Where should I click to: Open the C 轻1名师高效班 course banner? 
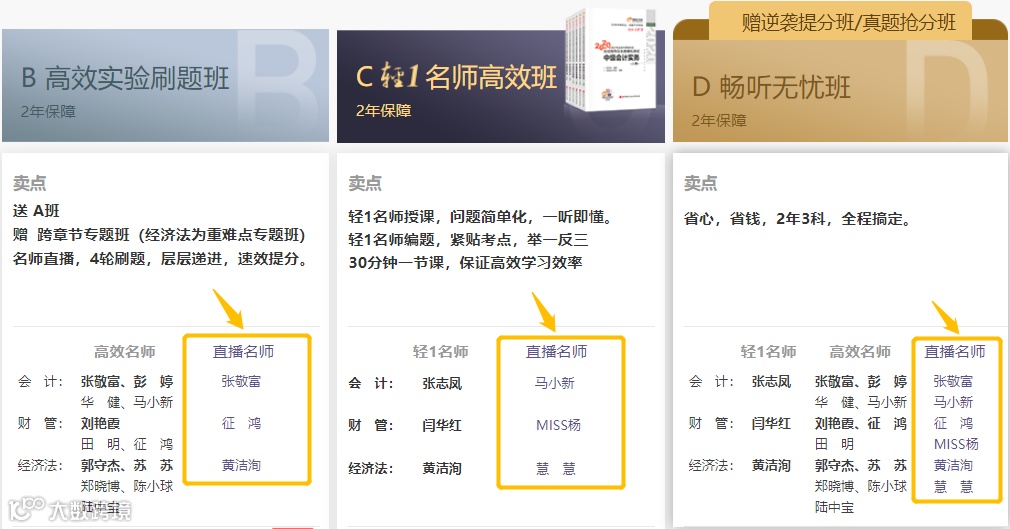coord(500,86)
